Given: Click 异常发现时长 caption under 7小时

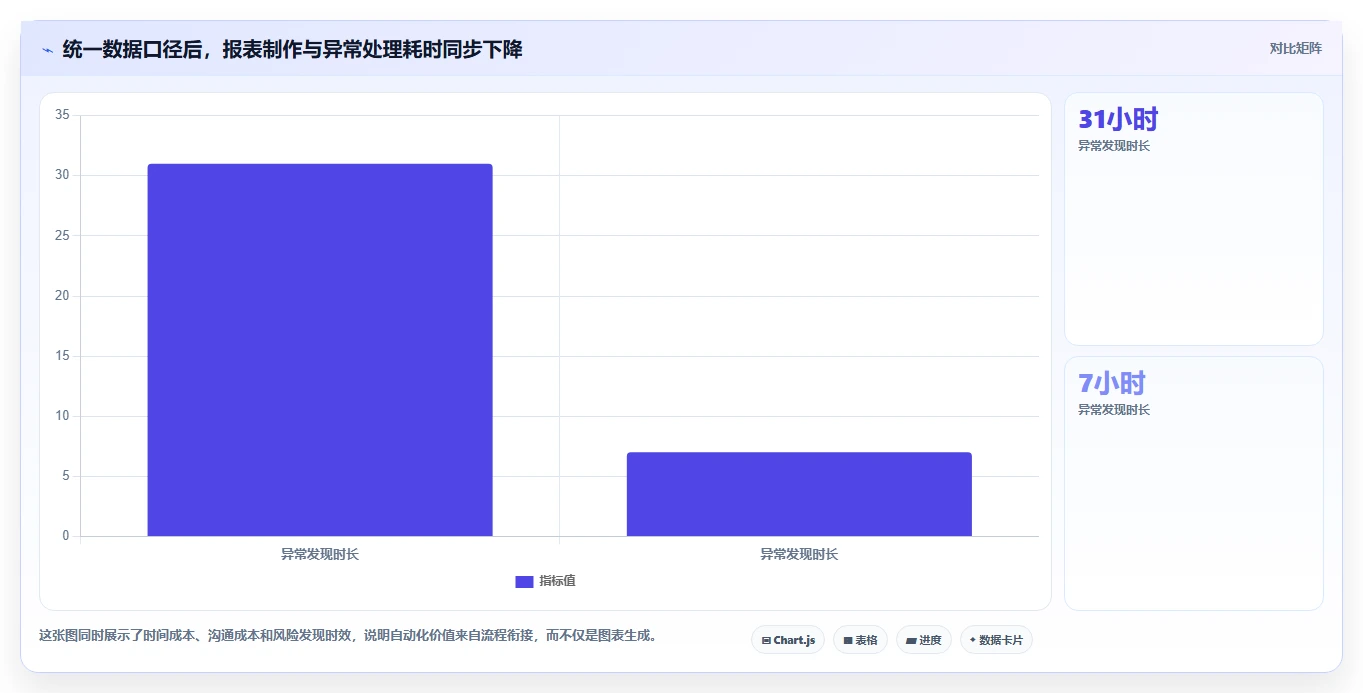Looking at the screenshot, I should click(1114, 410).
